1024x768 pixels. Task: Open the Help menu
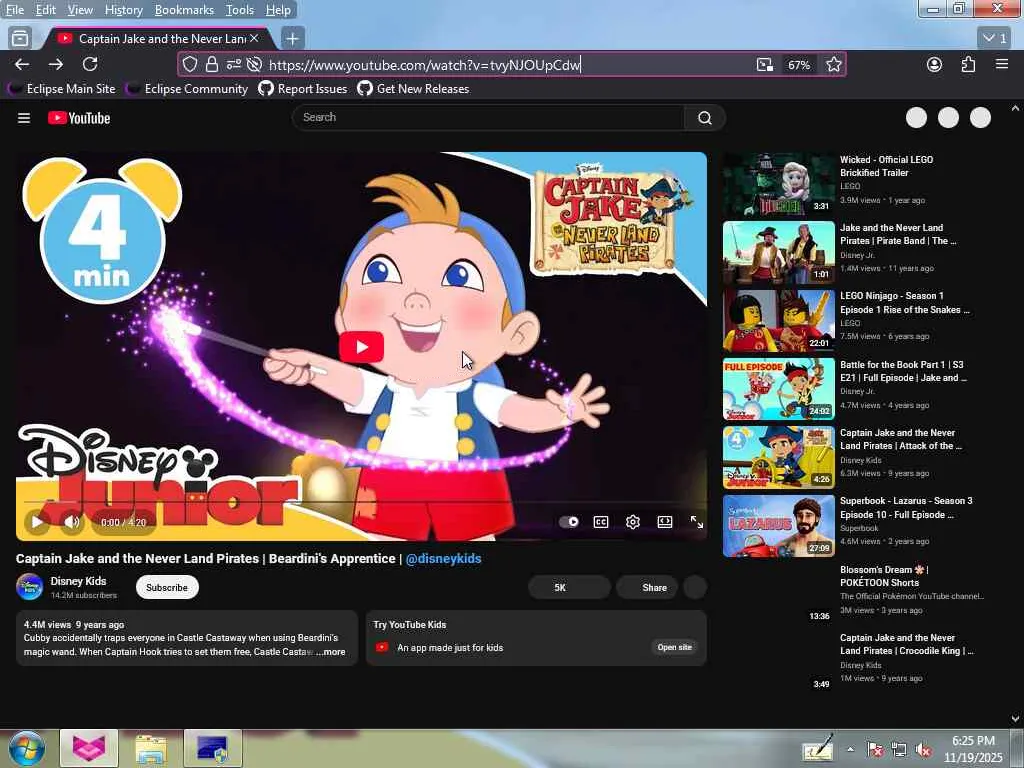tap(278, 10)
